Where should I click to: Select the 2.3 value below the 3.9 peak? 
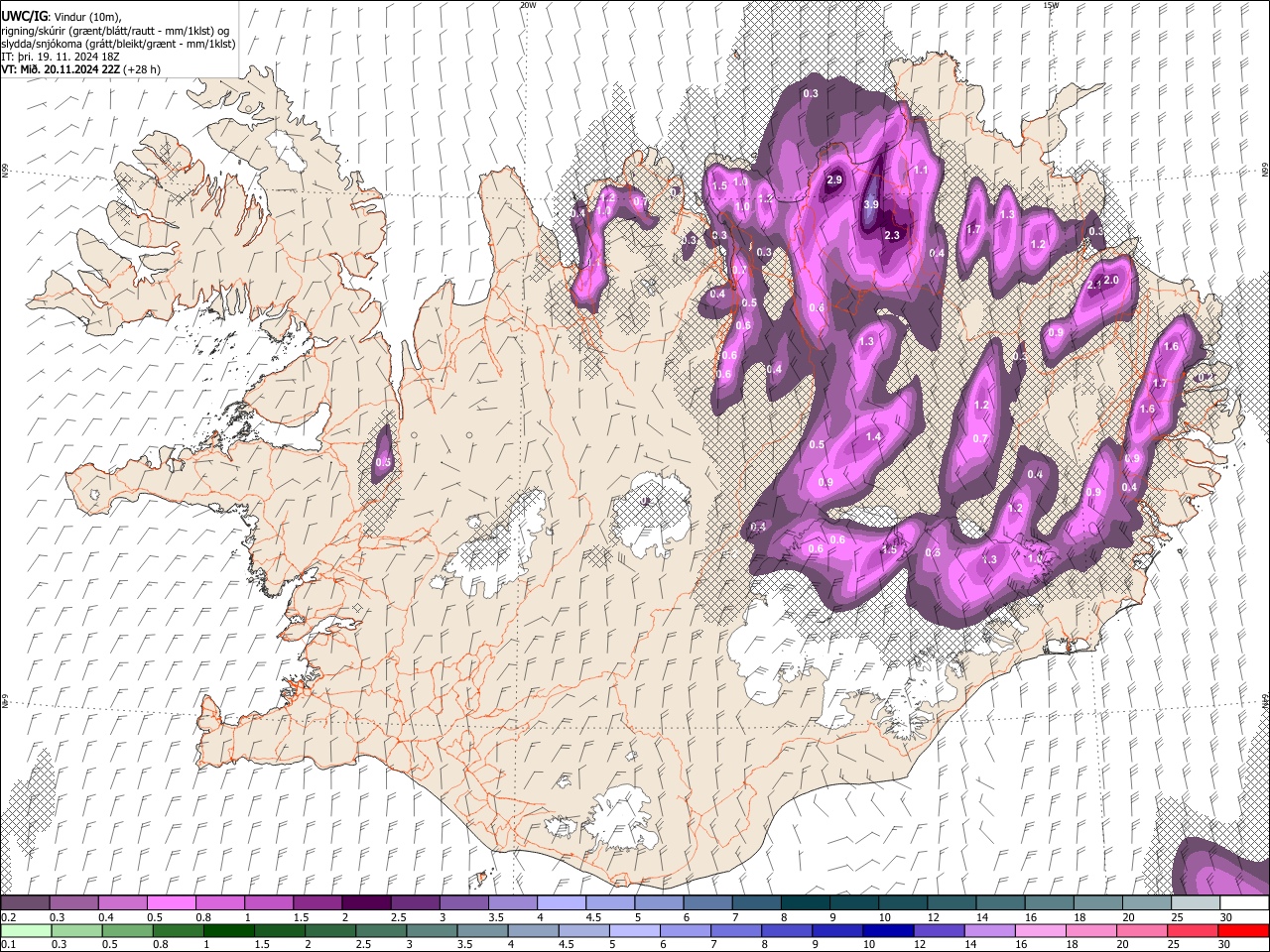click(x=892, y=235)
